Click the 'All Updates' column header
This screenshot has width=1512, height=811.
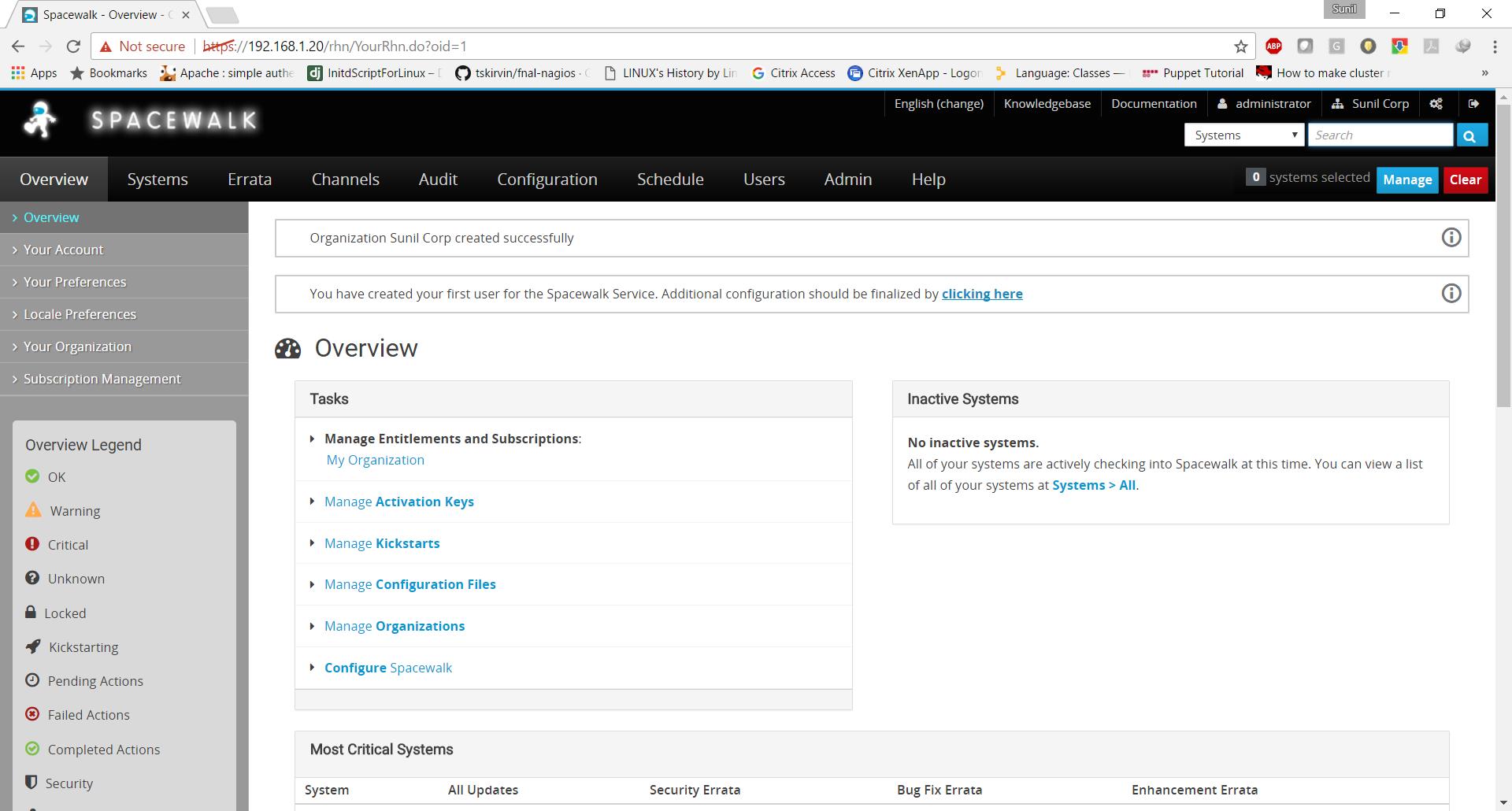(x=483, y=790)
